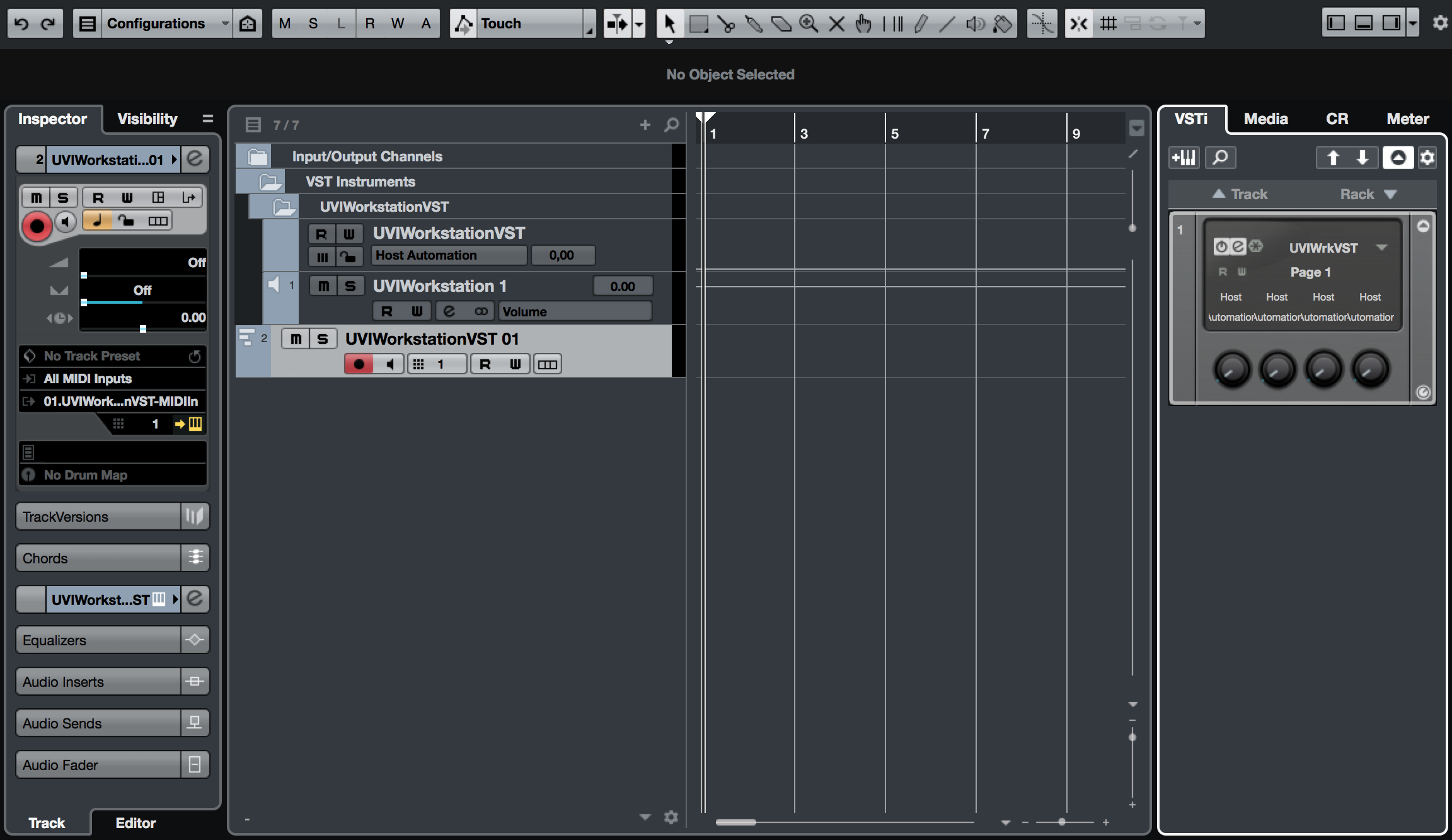Viewport: 1452px width, 840px height.
Task: Click the Add Track plus icon
Action: (x=645, y=125)
